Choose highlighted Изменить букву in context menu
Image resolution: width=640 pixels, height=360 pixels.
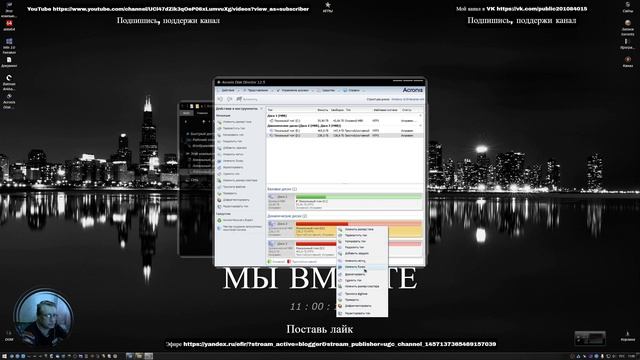point(362,267)
